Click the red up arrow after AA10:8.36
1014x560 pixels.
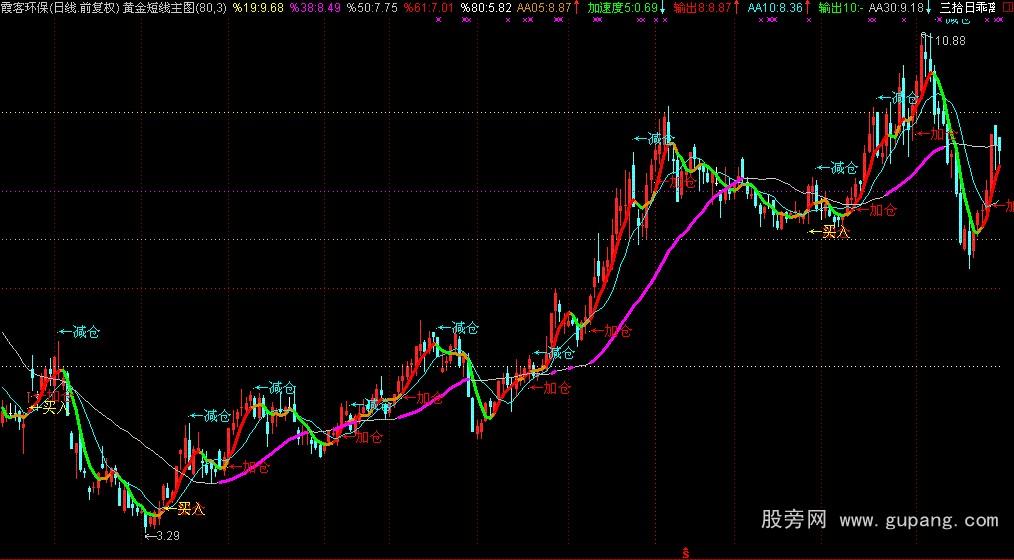point(808,7)
